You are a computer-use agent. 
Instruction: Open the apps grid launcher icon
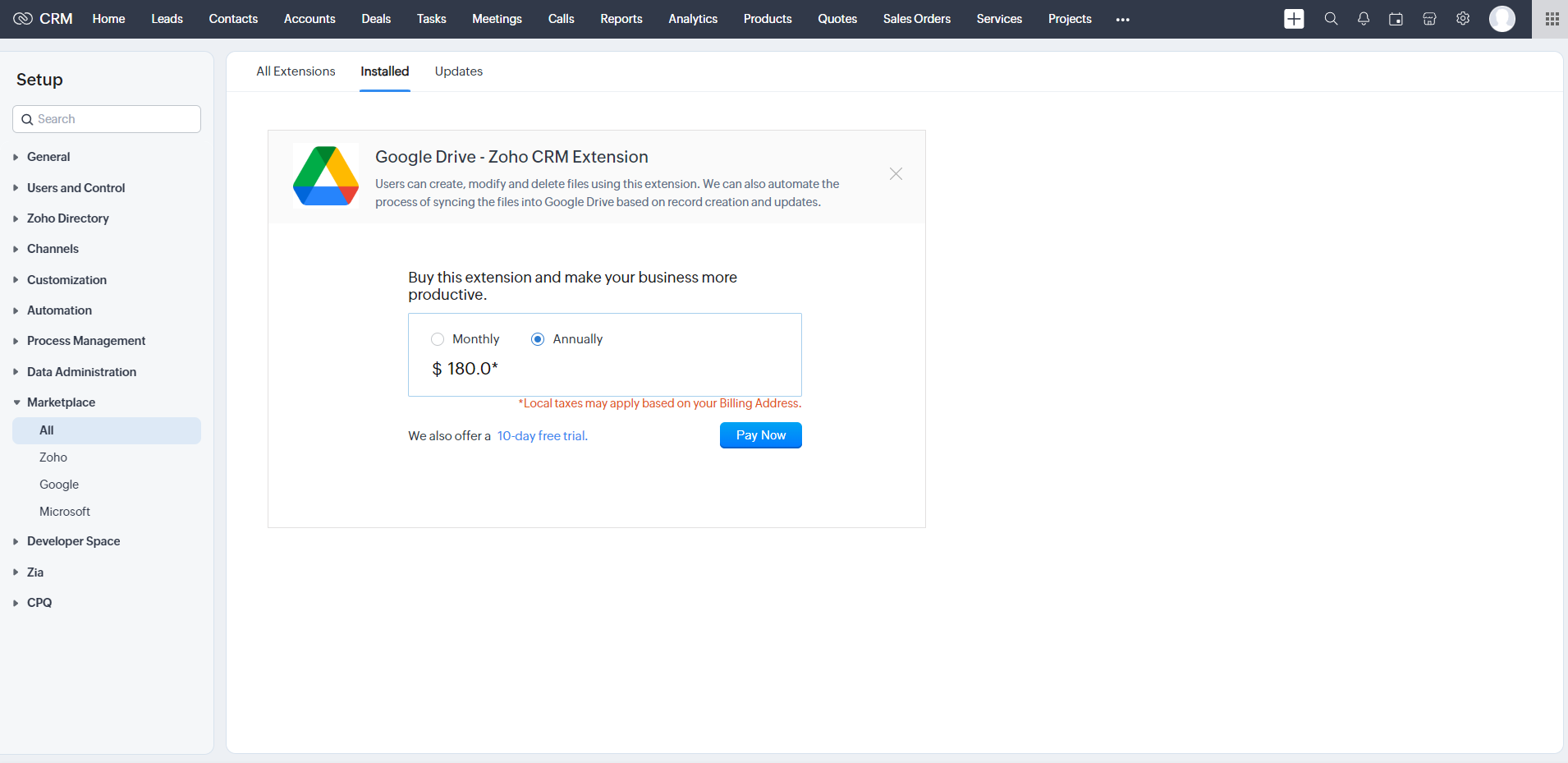pos(1552,19)
